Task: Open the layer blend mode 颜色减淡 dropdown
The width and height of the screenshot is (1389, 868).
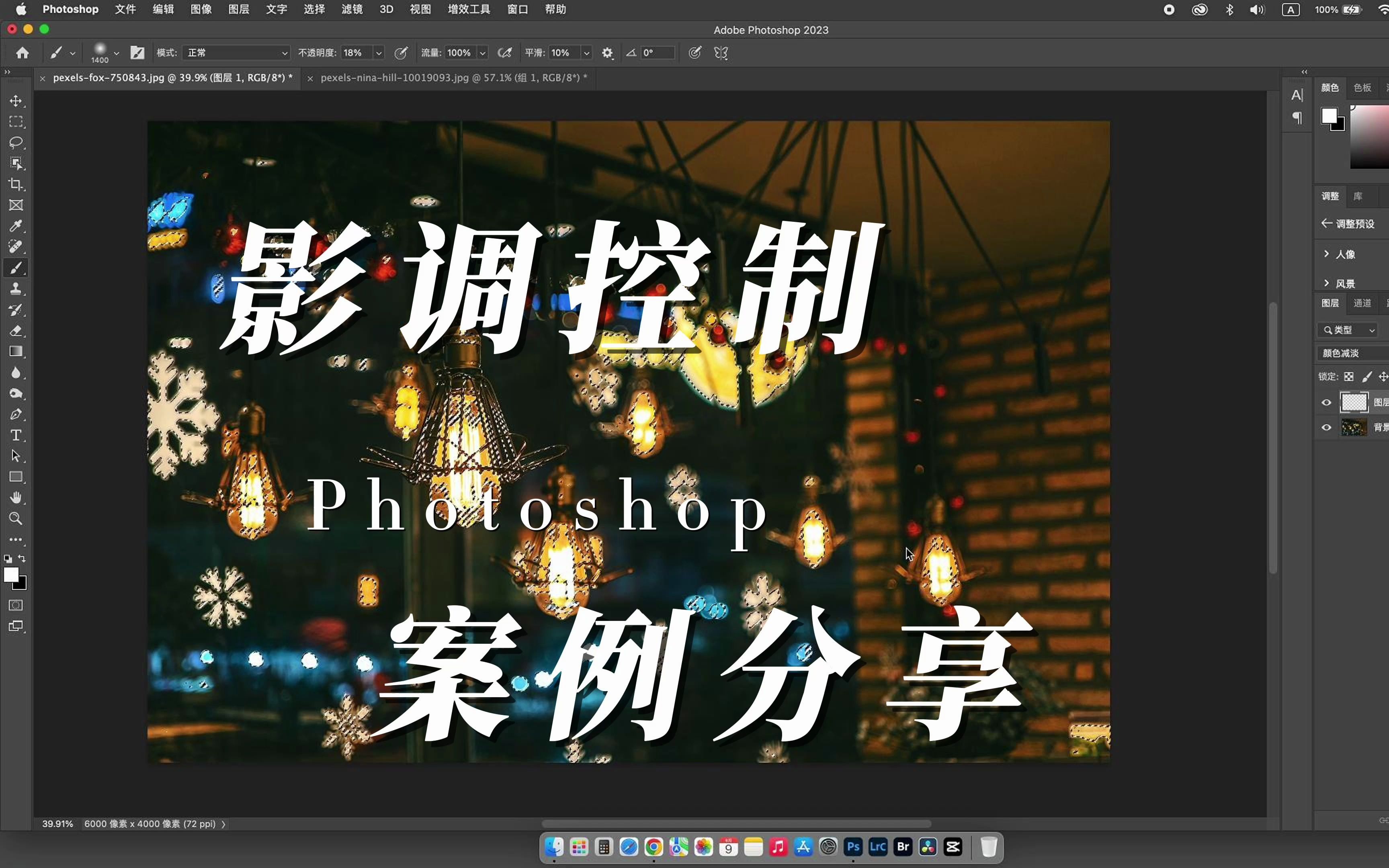Action: pos(1353,353)
